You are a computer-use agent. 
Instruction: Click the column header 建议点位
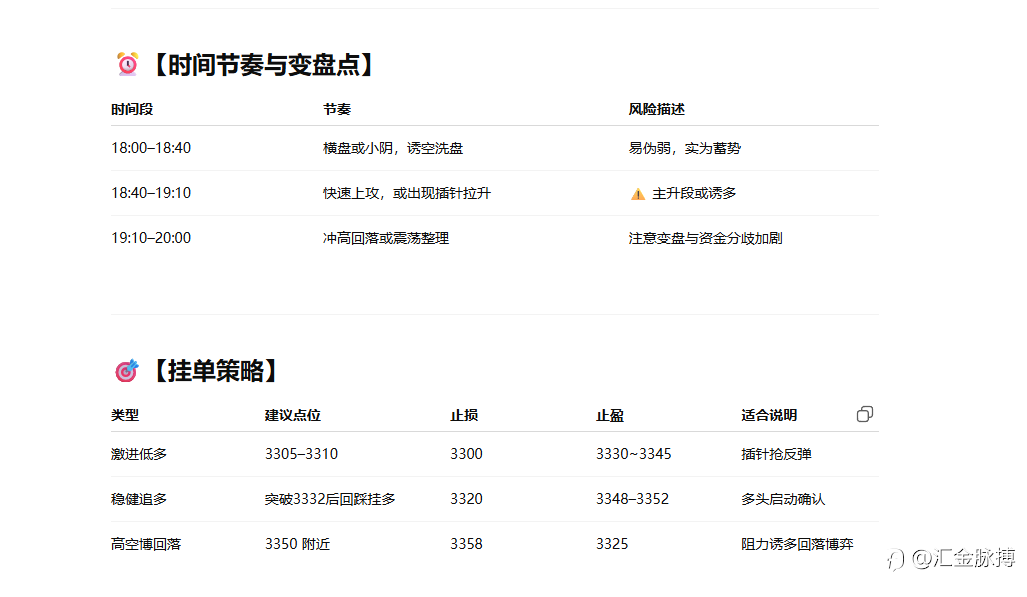click(x=293, y=415)
